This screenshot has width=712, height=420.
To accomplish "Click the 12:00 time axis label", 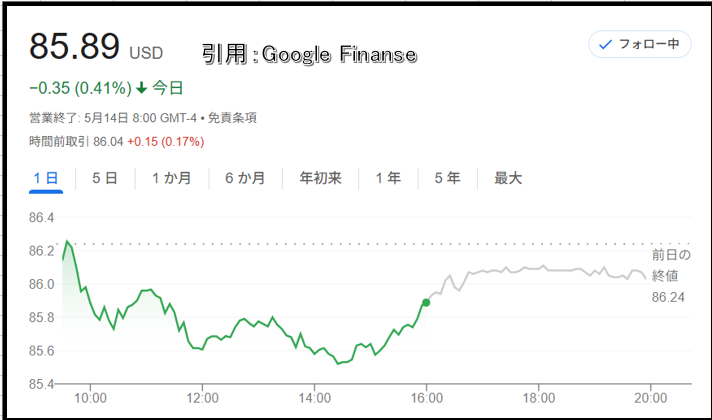I will (x=203, y=398).
